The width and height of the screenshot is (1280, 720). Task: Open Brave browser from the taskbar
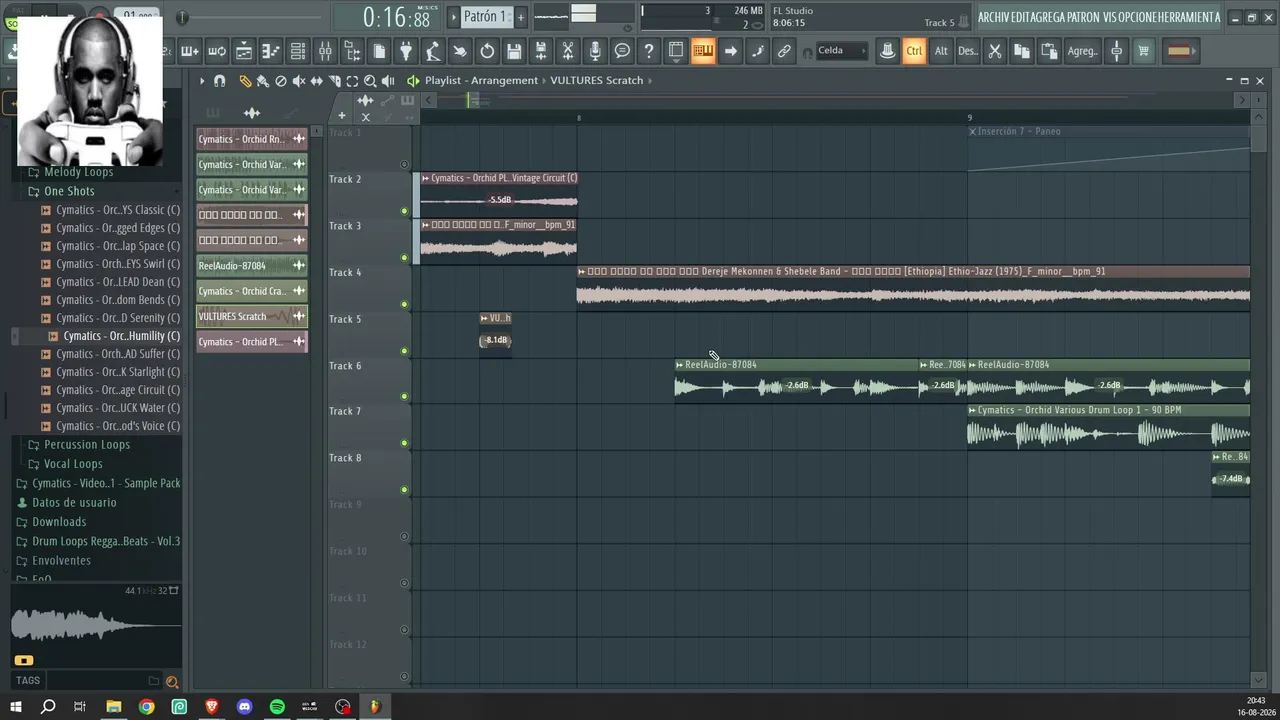212,707
